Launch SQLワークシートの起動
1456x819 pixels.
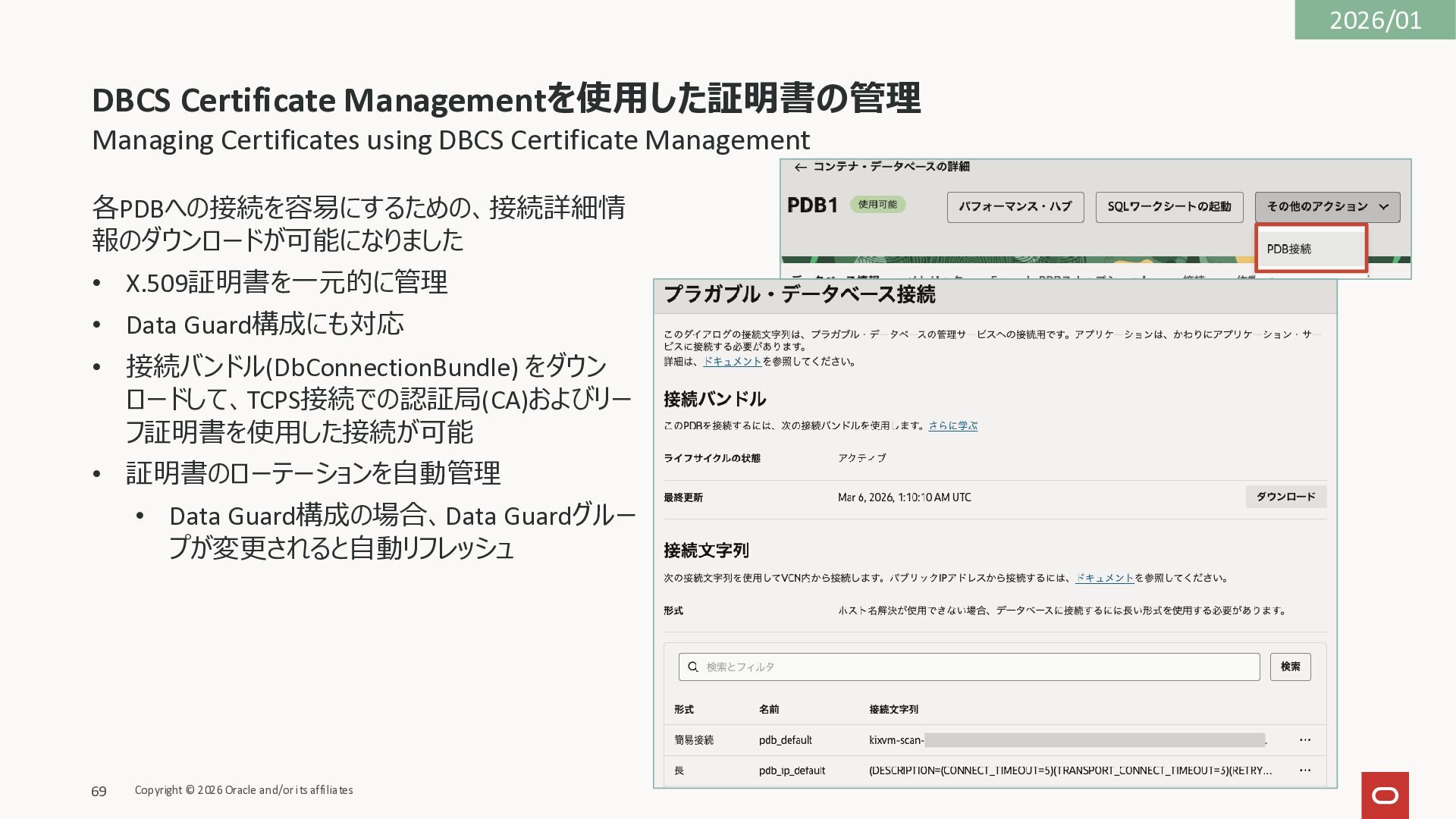pyautogui.click(x=1169, y=207)
